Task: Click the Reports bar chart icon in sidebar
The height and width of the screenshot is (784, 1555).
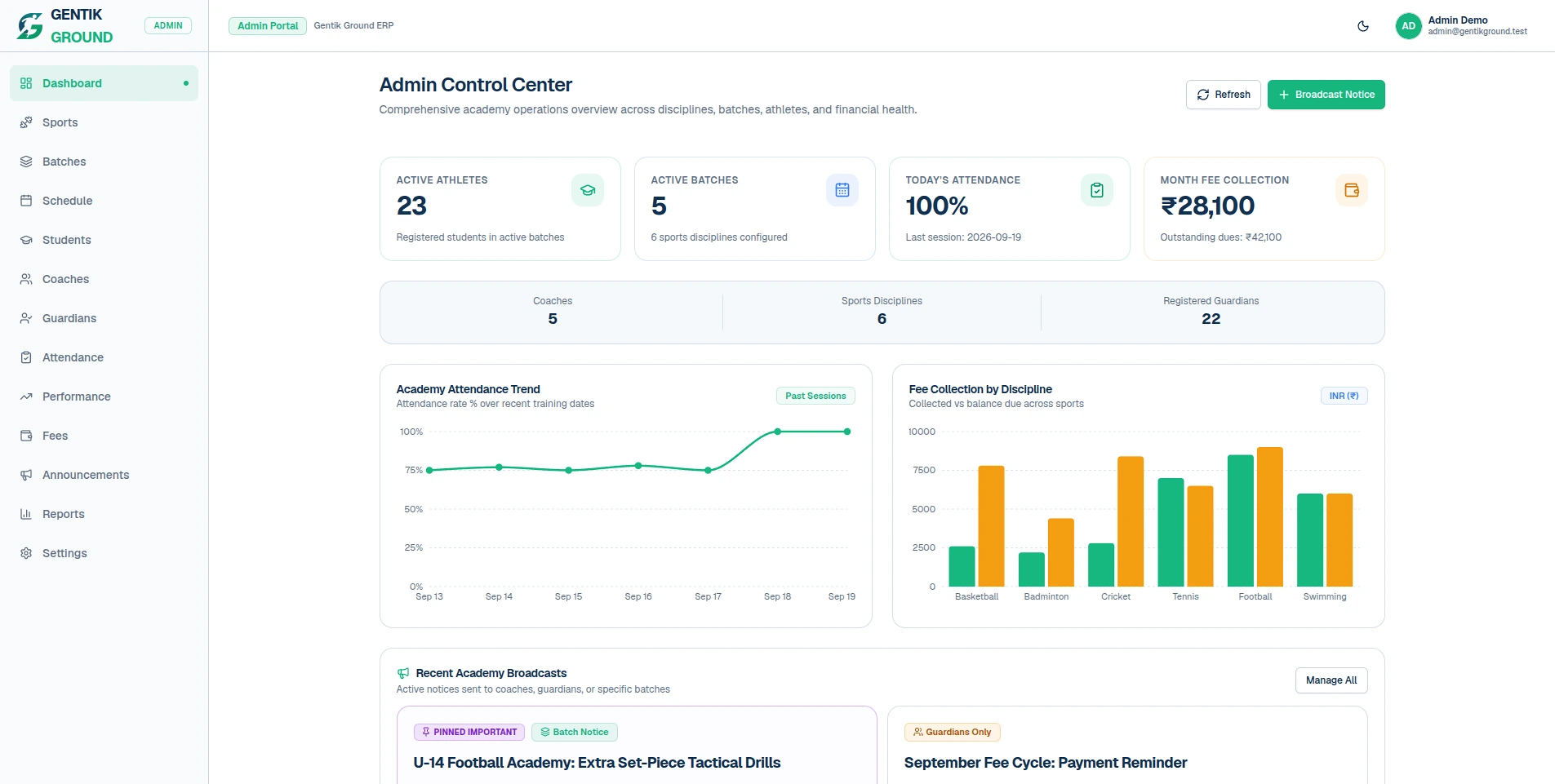Action: 26,514
